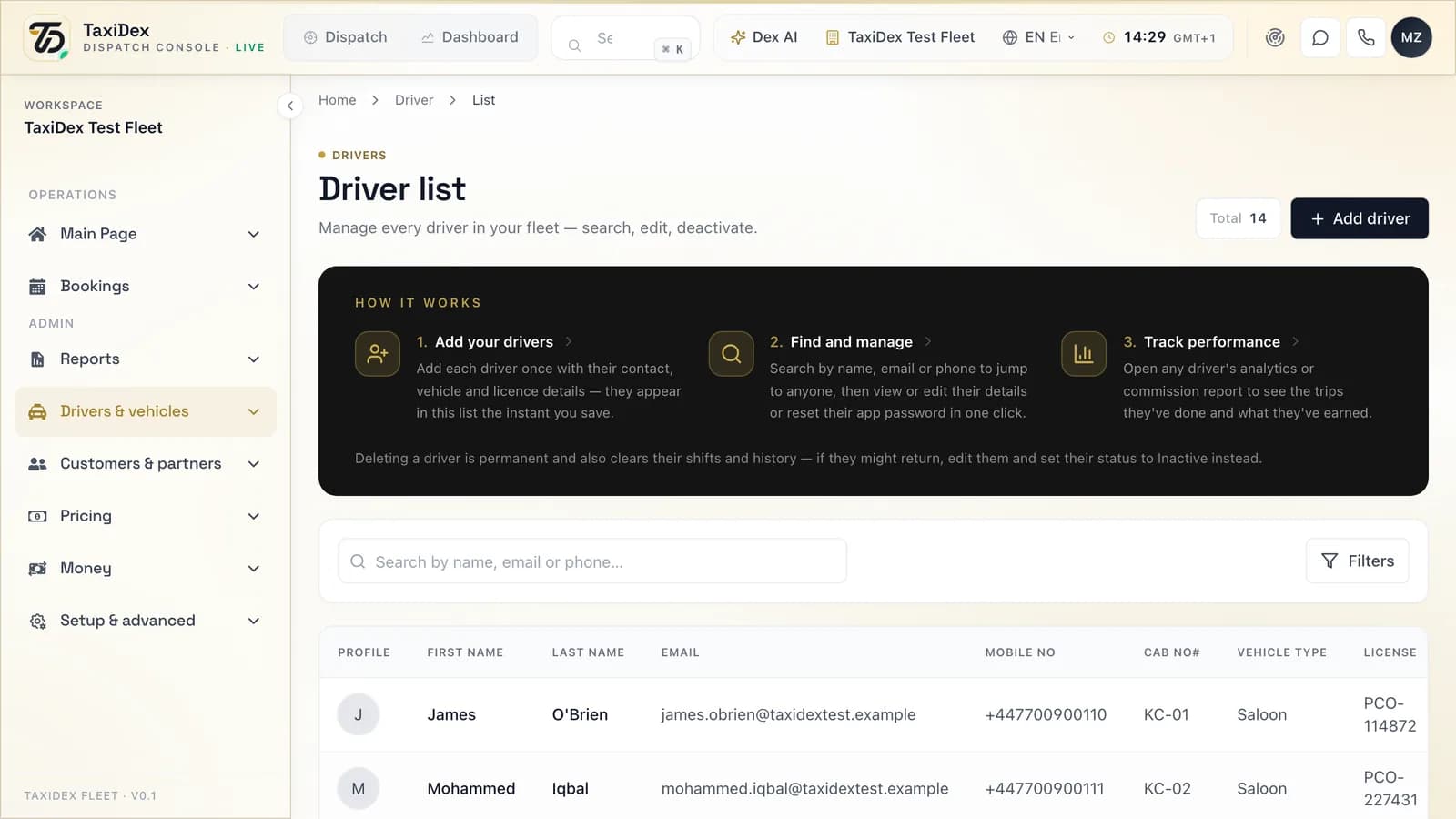Select TaxiDex Test Fleet in header
Image resolution: width=1456 pixels, height=819 pixels.
tap(900, 37)
